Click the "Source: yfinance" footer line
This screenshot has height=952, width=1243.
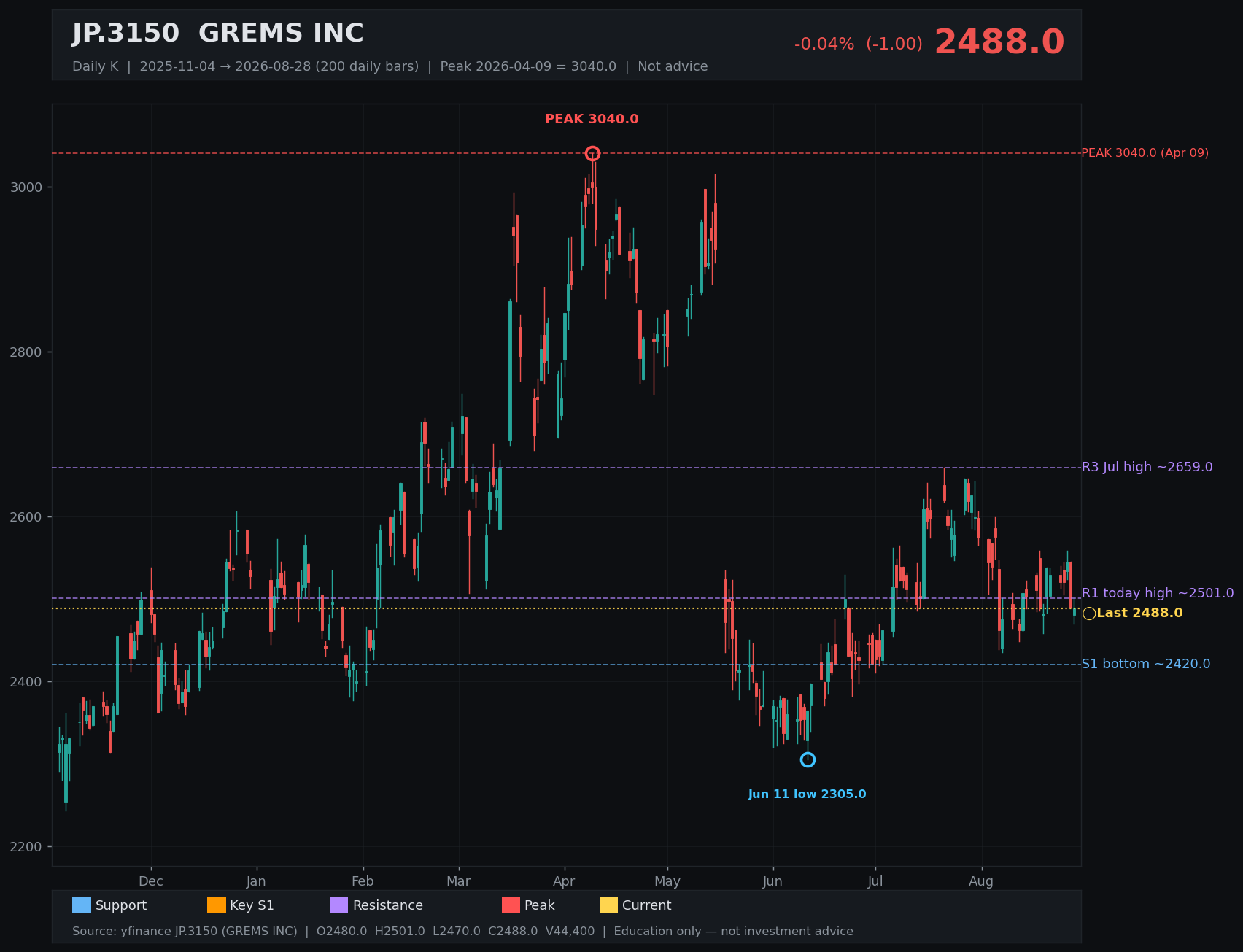(462, 932)
